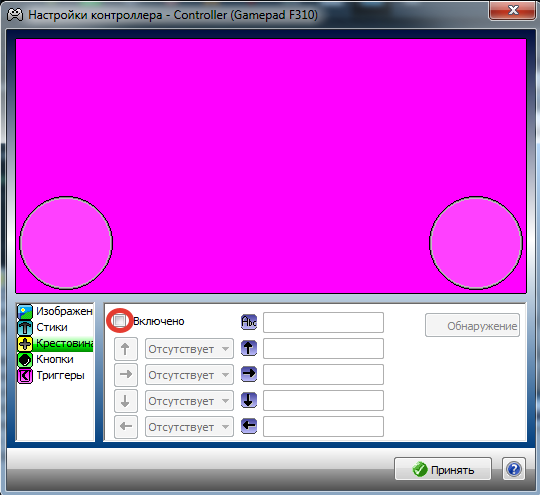
Task: Click the gray D-pad down direction button
Action: click(x=126, y=401)
